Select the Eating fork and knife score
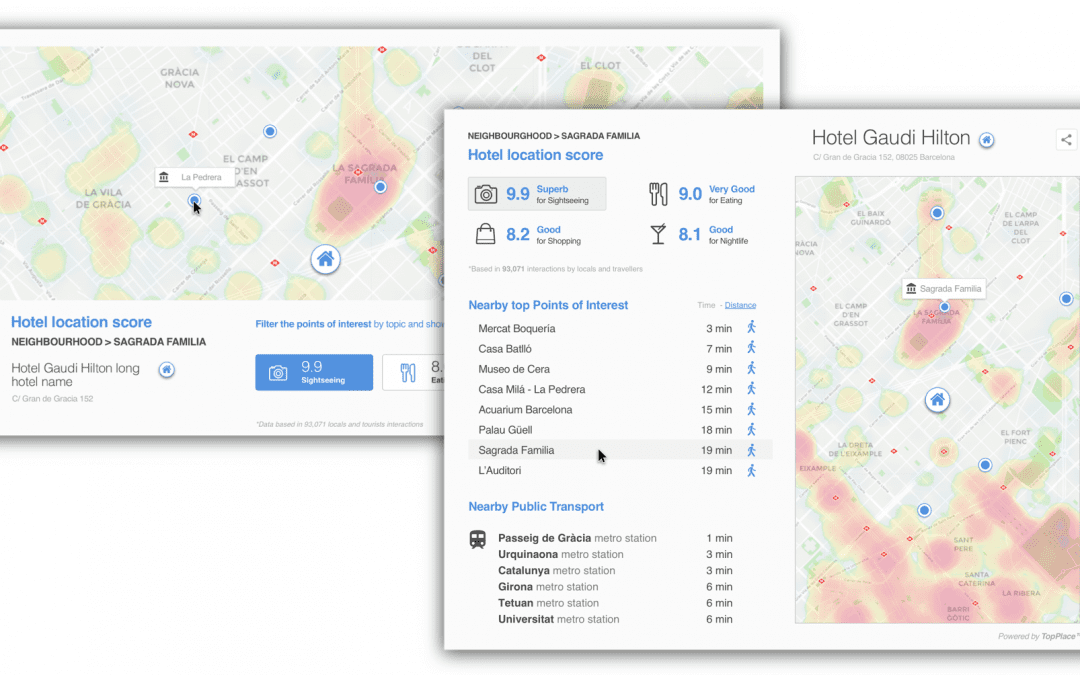 pyautogui.click(x=702, y=194)
